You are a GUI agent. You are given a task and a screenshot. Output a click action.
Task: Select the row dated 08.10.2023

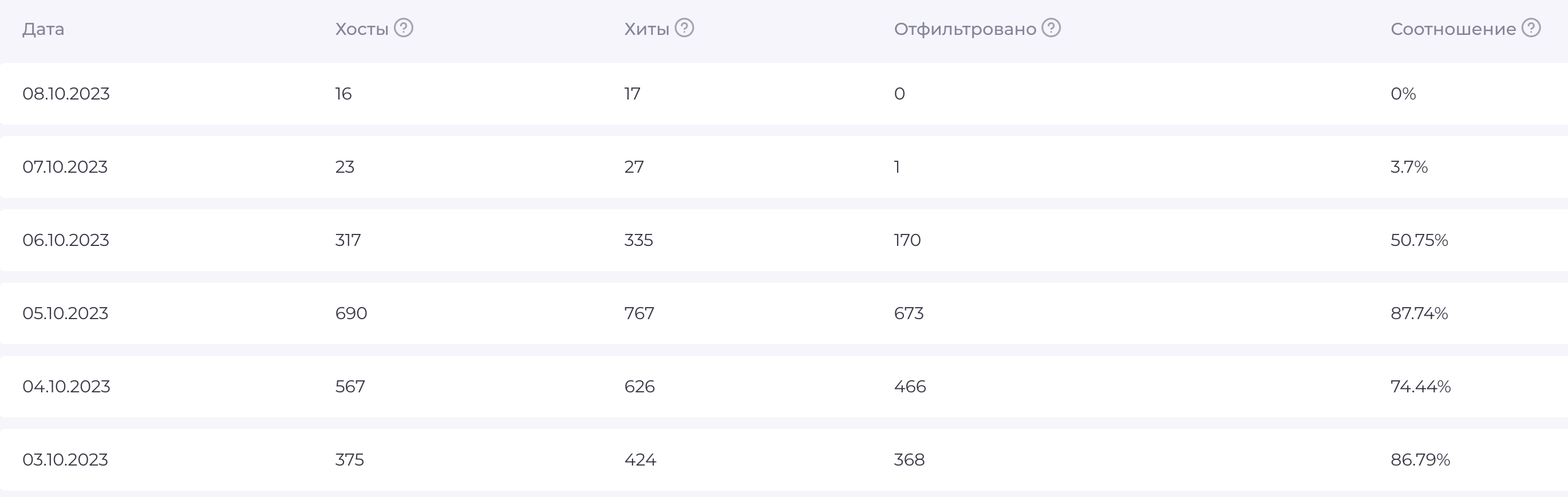pos(784,94)
